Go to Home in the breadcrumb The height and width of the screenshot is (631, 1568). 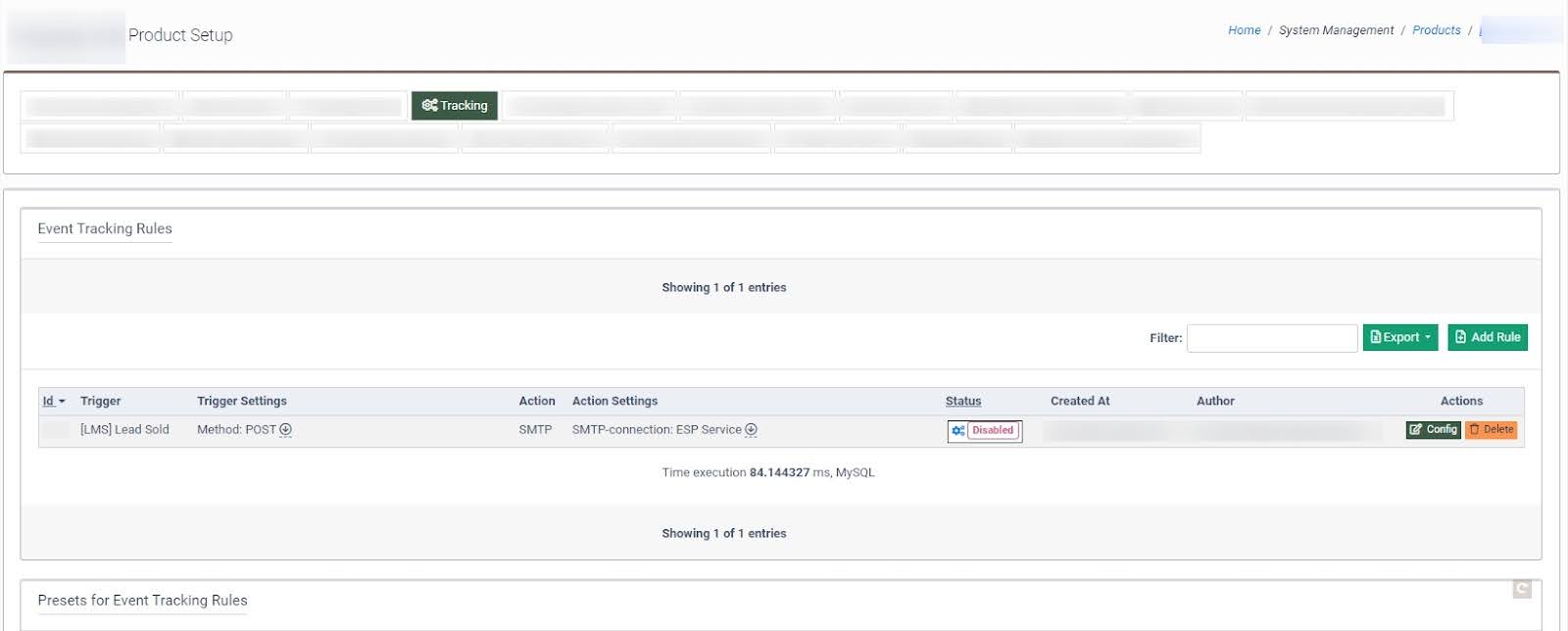(x=1244, y=30)
